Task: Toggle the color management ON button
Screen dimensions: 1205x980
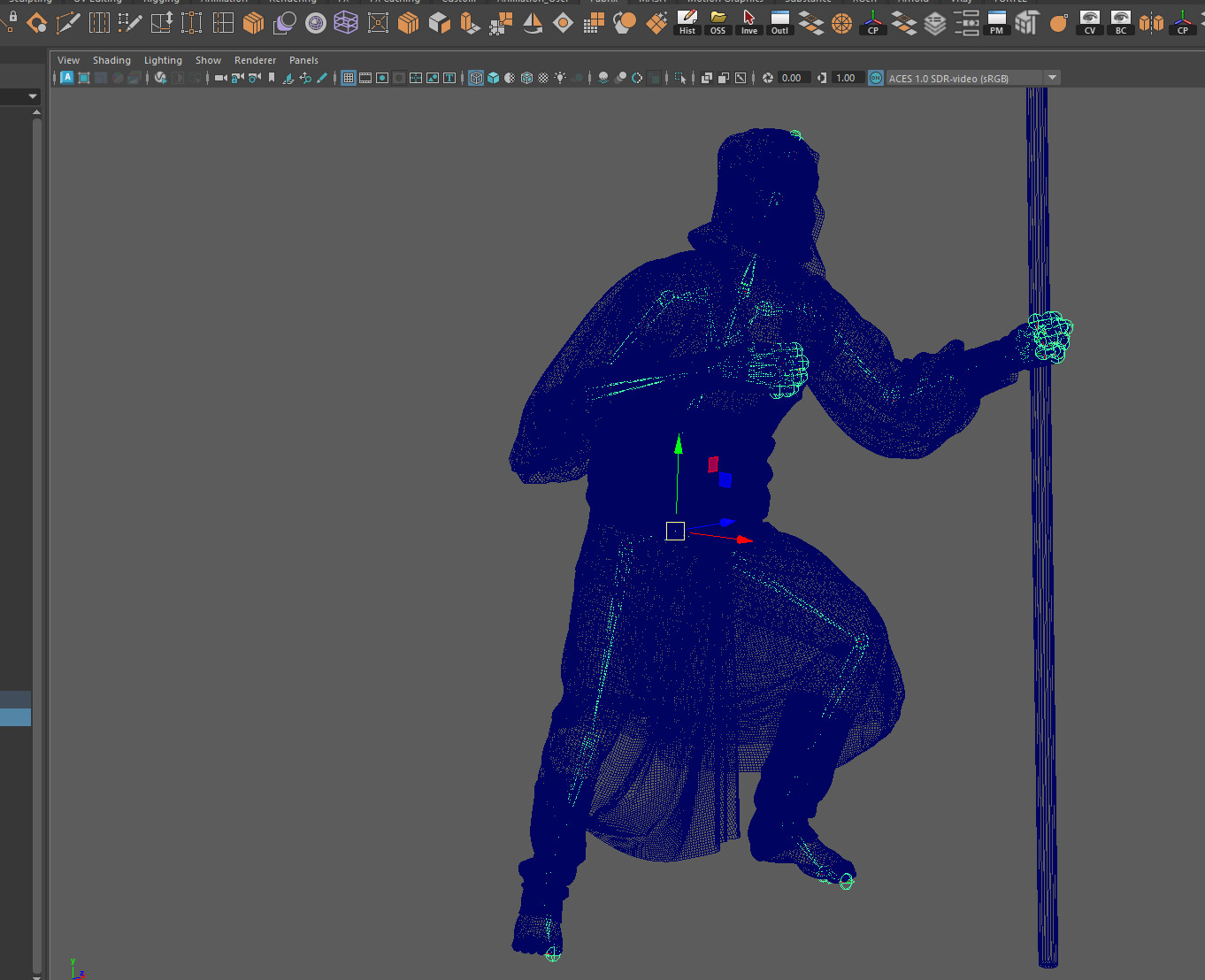Action: (876, 78)
